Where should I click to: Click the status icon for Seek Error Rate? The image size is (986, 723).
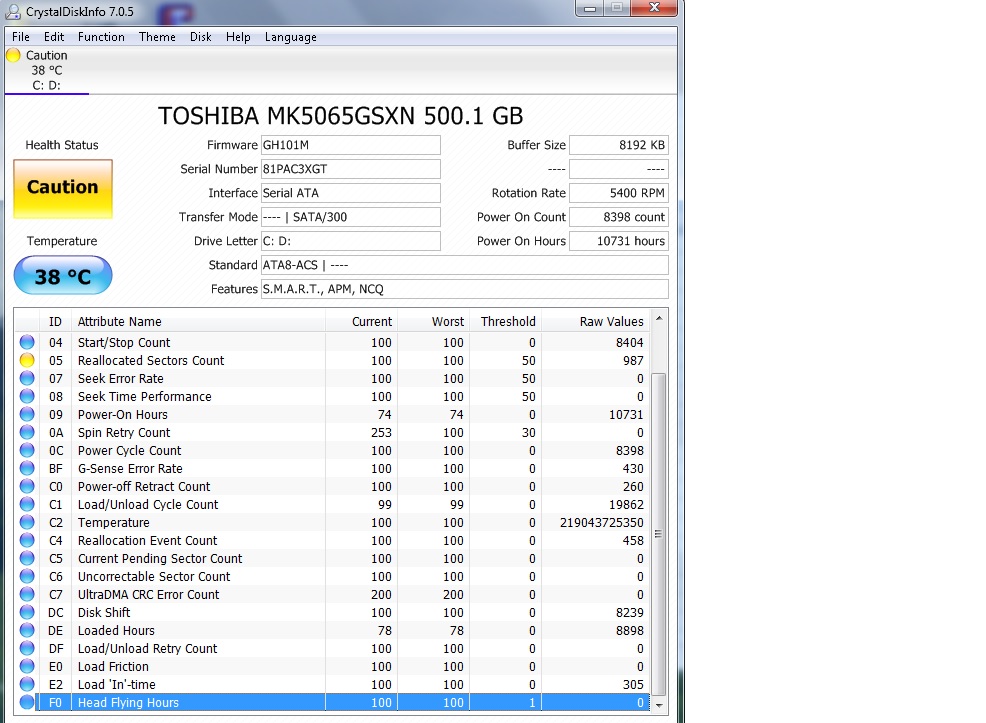27,378
